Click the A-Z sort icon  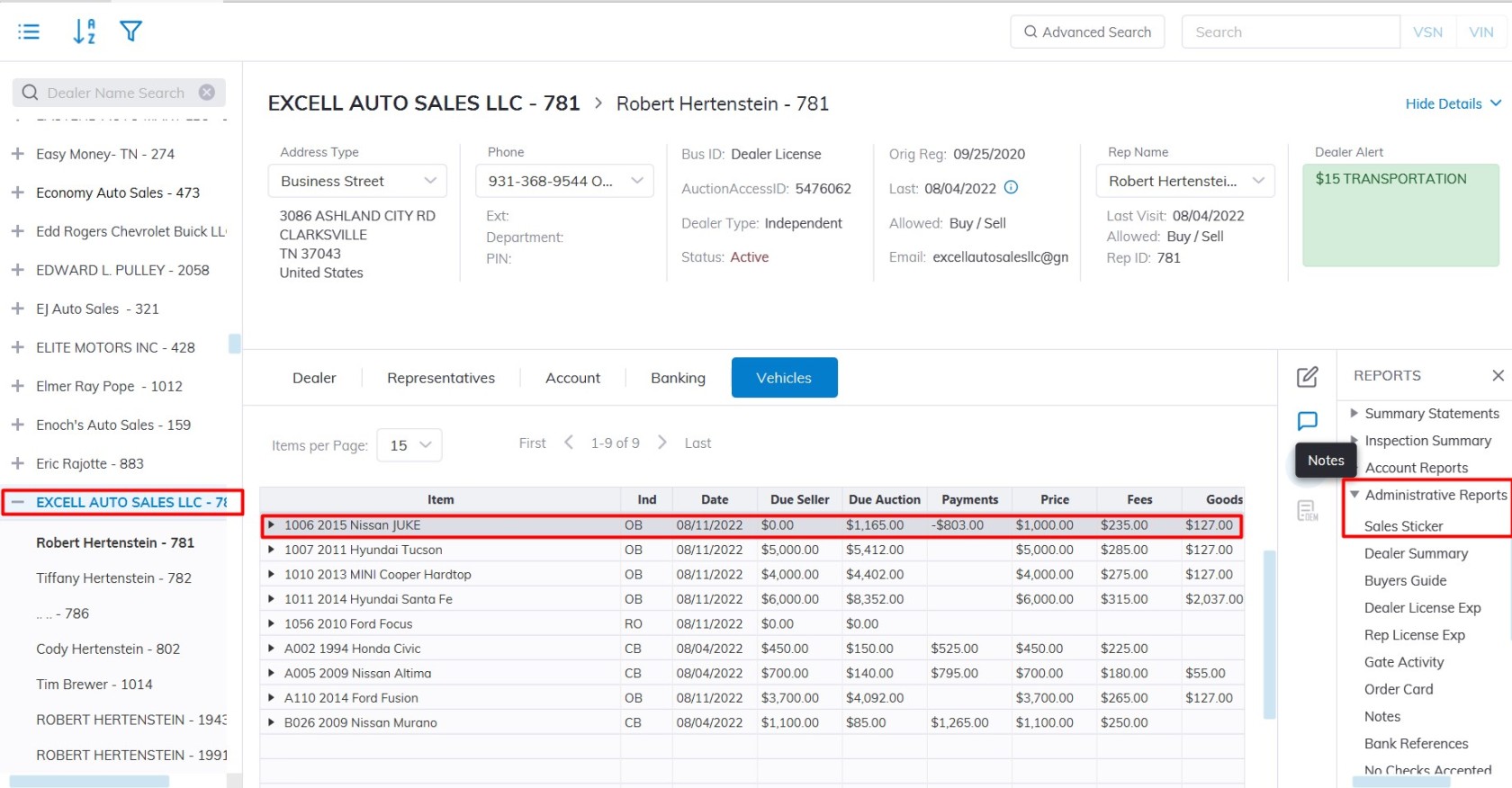[84, 31]
